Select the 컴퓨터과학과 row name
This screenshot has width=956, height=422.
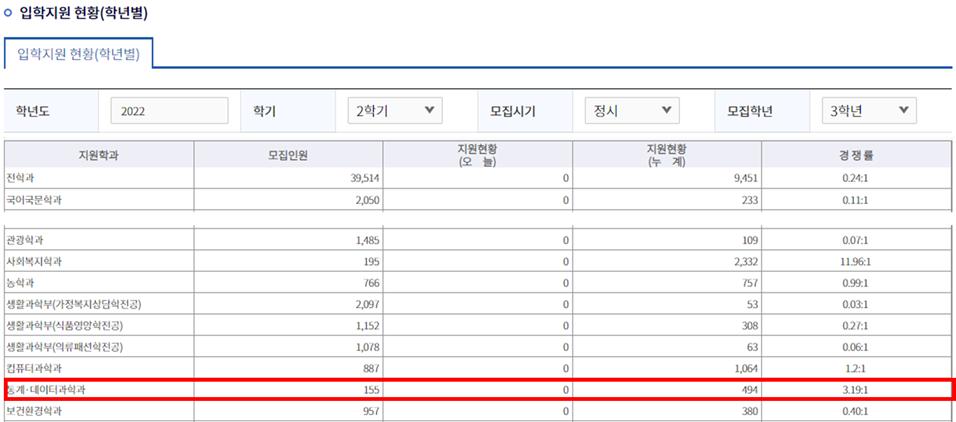click(34, 368)
